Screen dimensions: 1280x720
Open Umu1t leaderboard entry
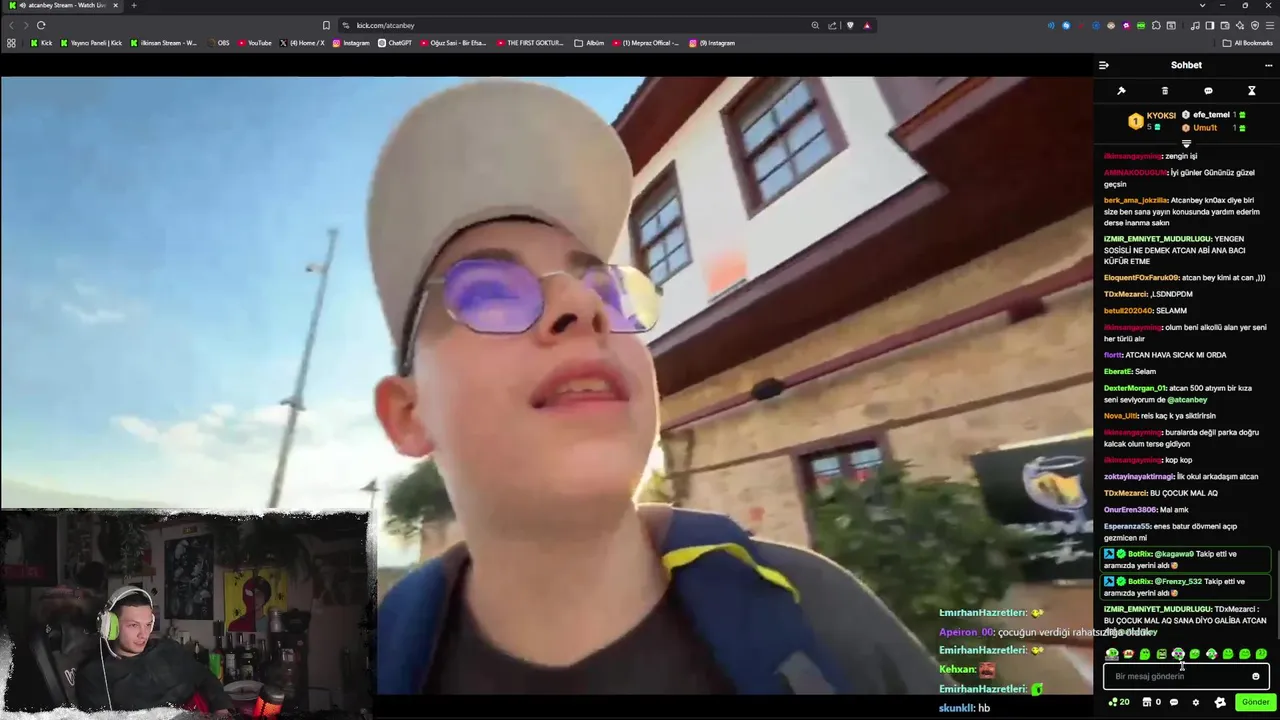click(1213, 128)
